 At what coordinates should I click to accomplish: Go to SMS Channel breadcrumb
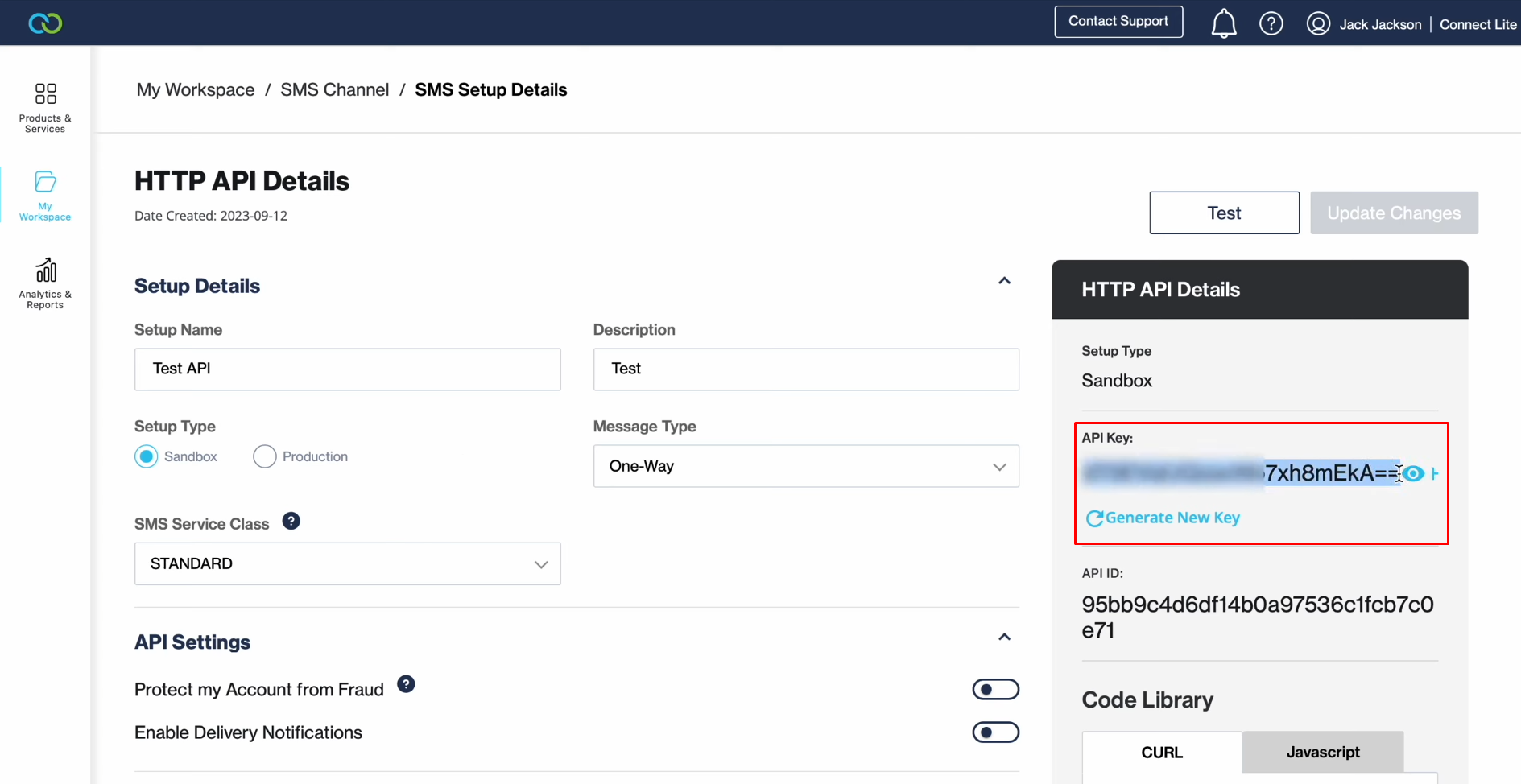pyautogui.click(x=335, y=89)
